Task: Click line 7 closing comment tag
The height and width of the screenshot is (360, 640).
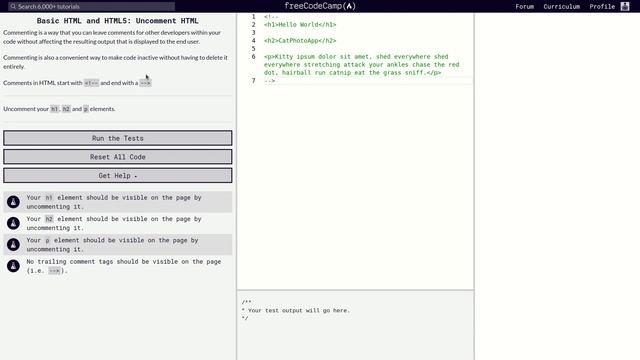Action: (x=269, y=81)
